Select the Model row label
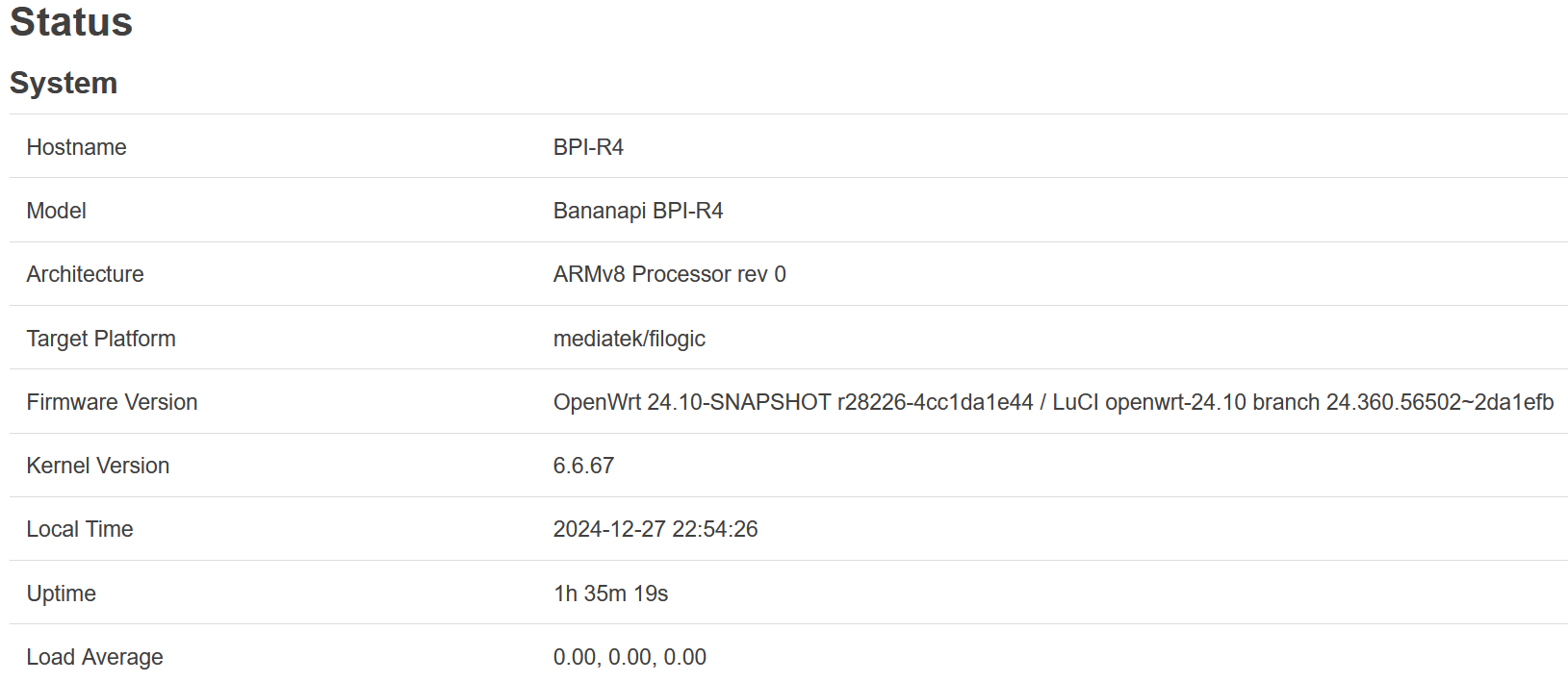This screenshot has width=1568, height=682. [x=57, y=211]
